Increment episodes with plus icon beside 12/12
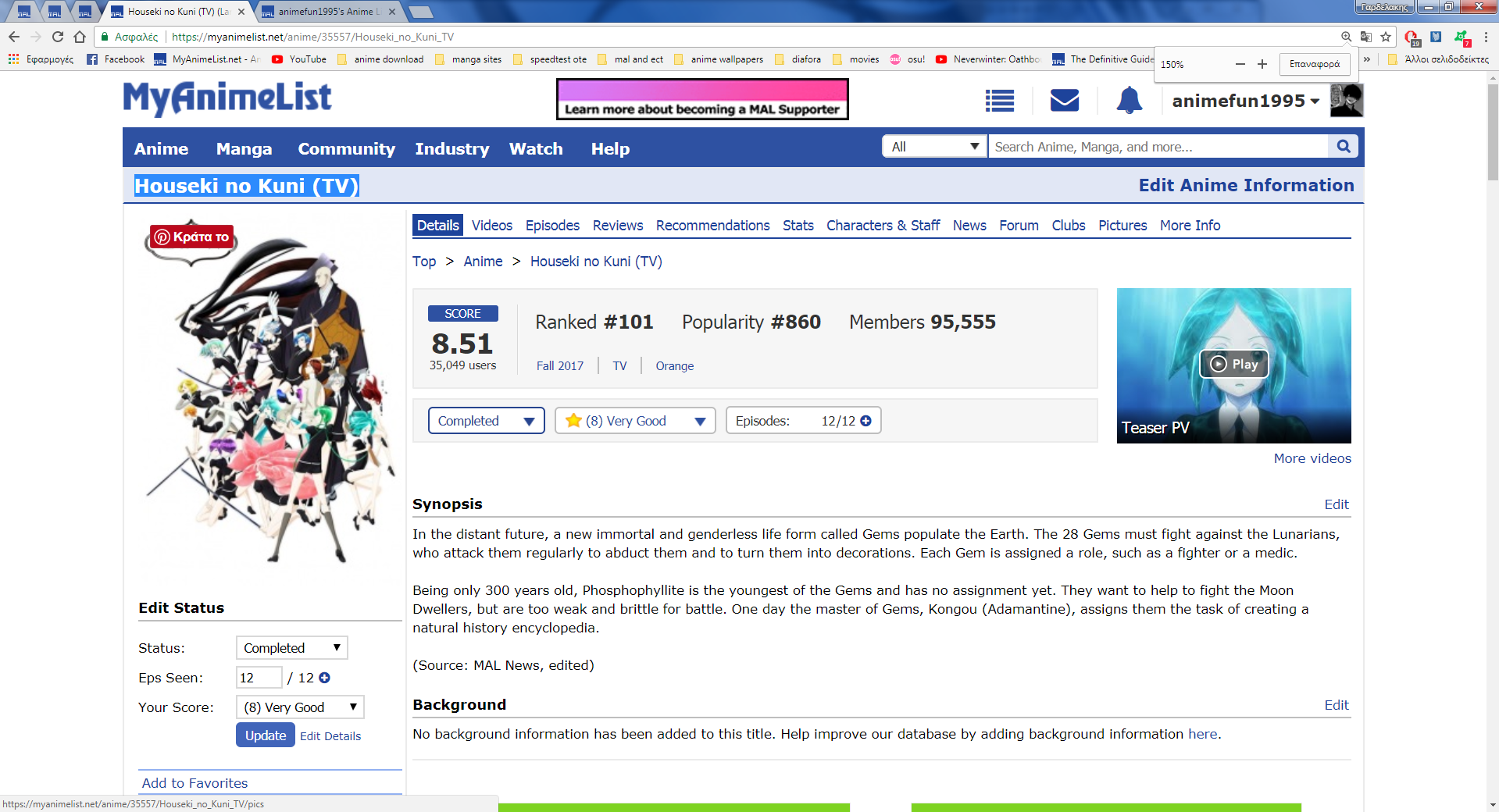Viewport: 1499px width, 812px height. pyautogui.click(x=865, y=421)
